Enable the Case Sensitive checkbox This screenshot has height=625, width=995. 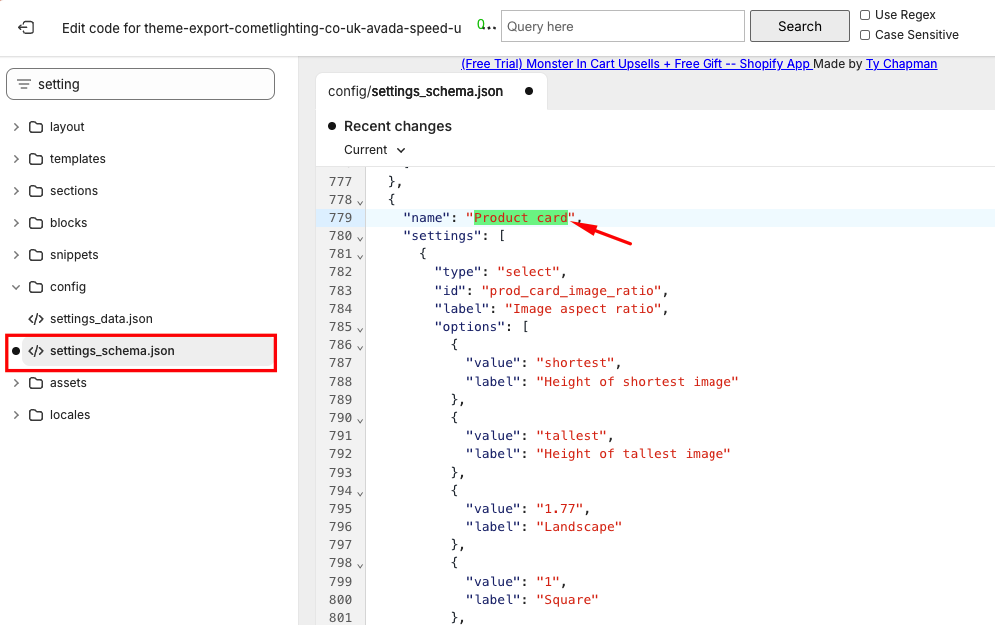(x=865, y=35)
